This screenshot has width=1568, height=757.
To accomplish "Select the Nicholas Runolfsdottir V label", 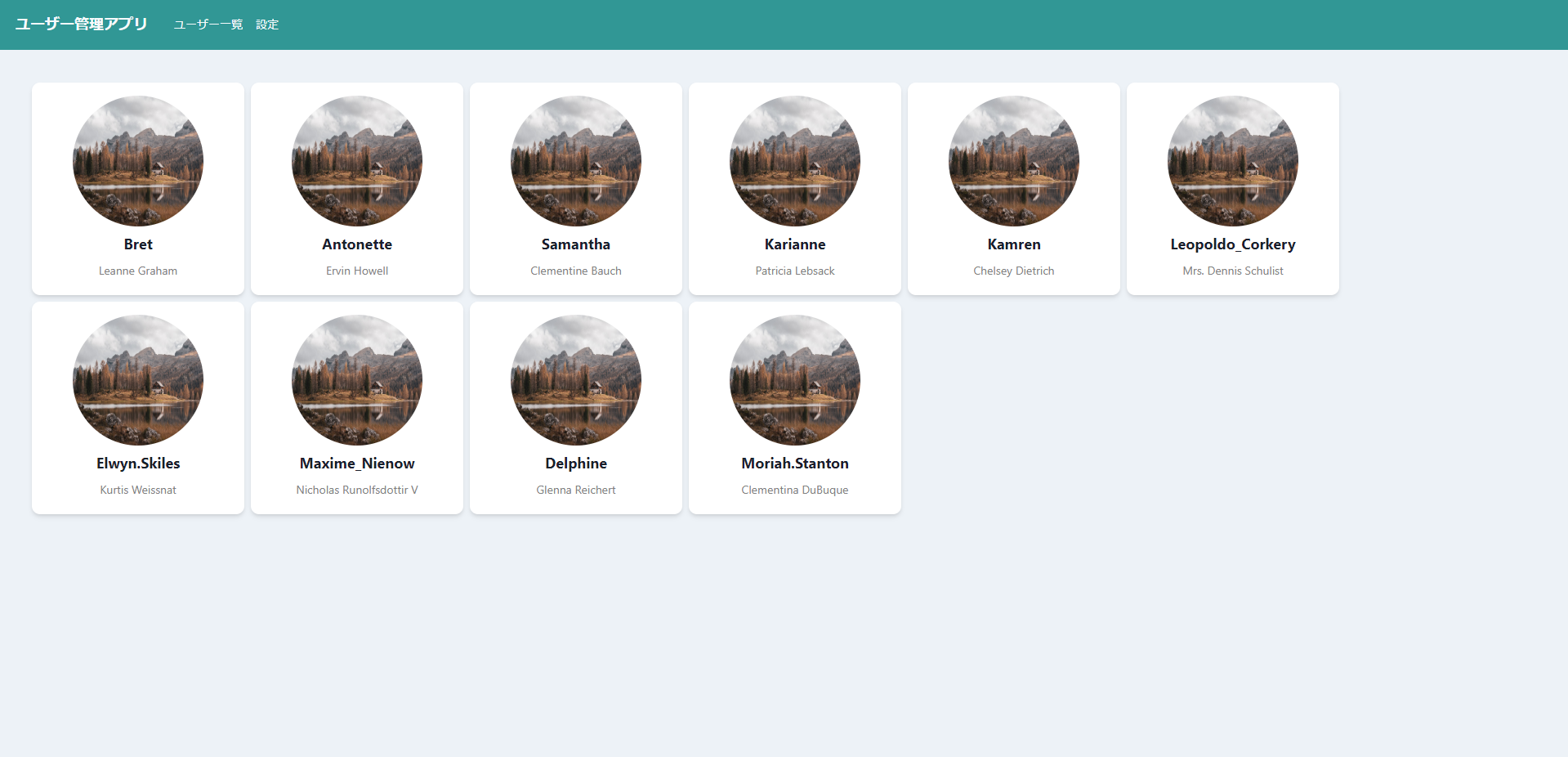I will click(357, 490).
